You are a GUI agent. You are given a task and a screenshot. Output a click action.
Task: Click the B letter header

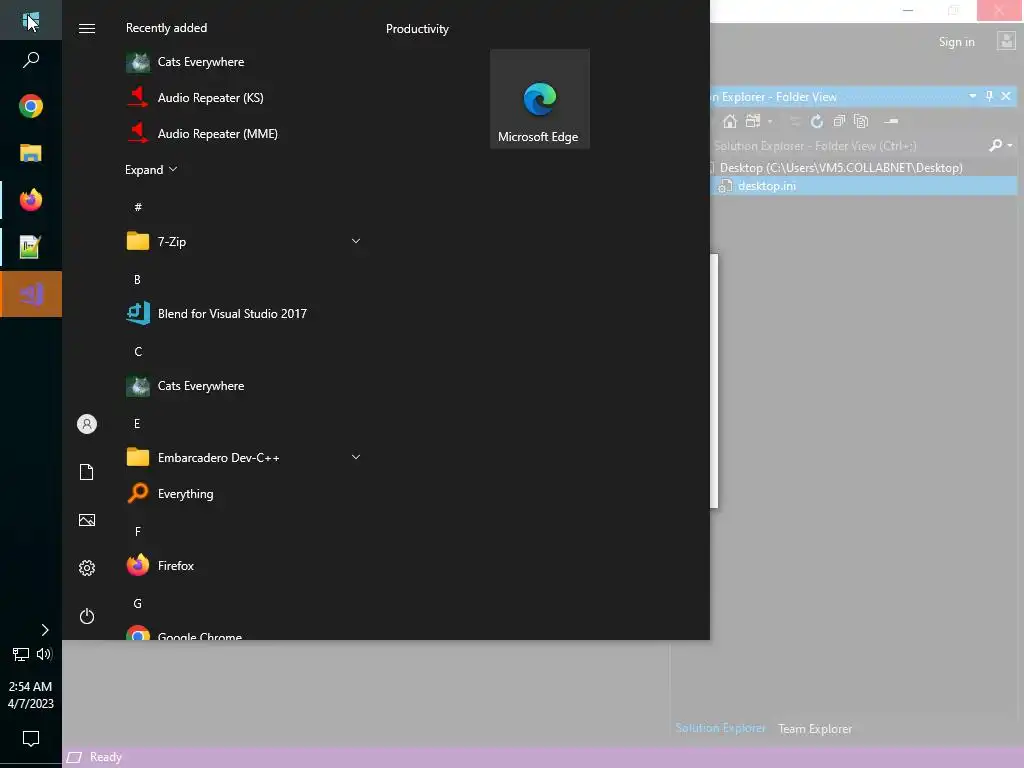[137, 280]
